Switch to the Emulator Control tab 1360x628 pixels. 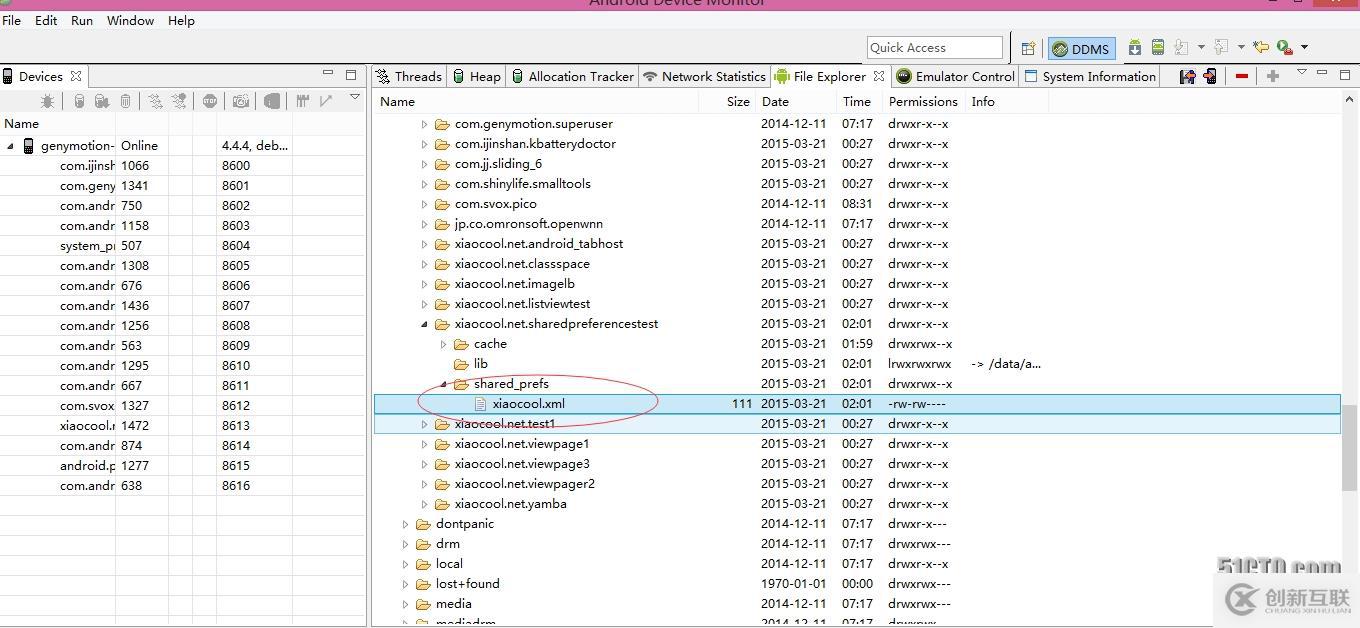(955, 76)
